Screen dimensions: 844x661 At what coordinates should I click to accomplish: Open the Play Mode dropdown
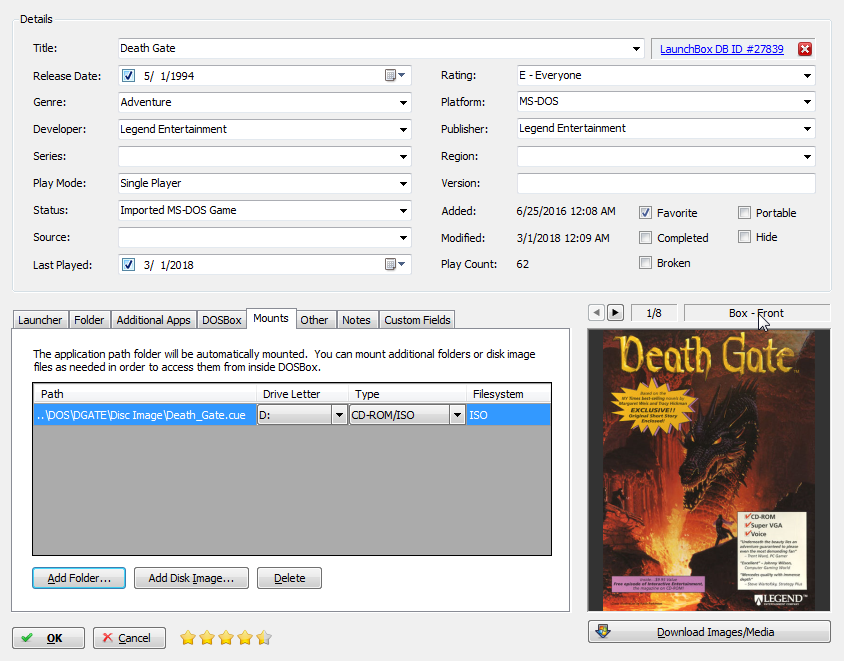403,184
